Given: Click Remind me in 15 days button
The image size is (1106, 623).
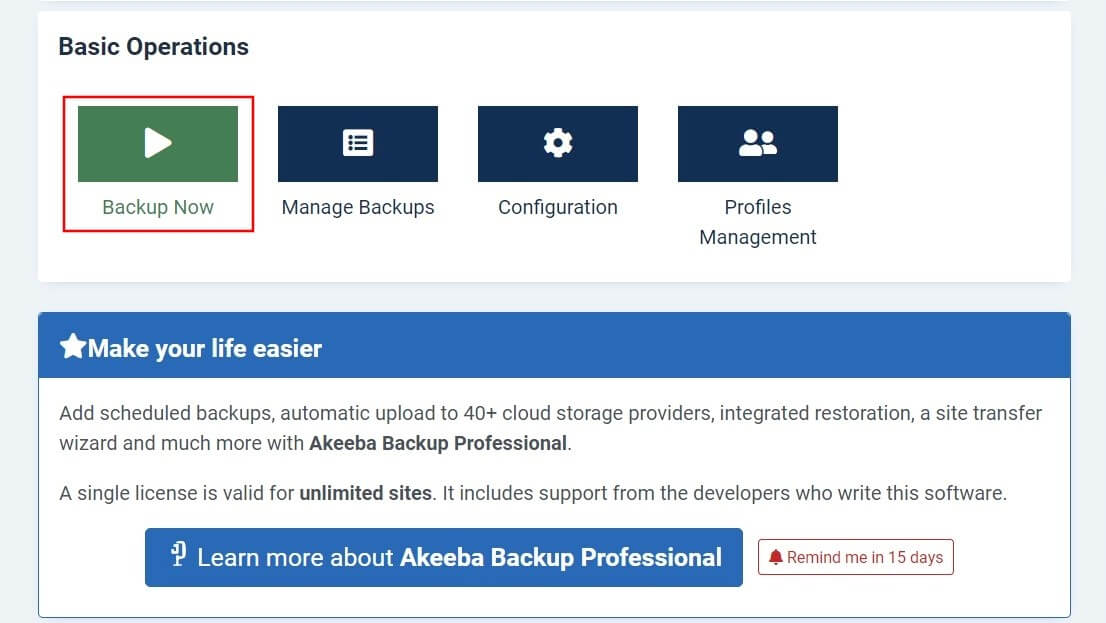Looking at the screenshot, I should coord(856,557).
